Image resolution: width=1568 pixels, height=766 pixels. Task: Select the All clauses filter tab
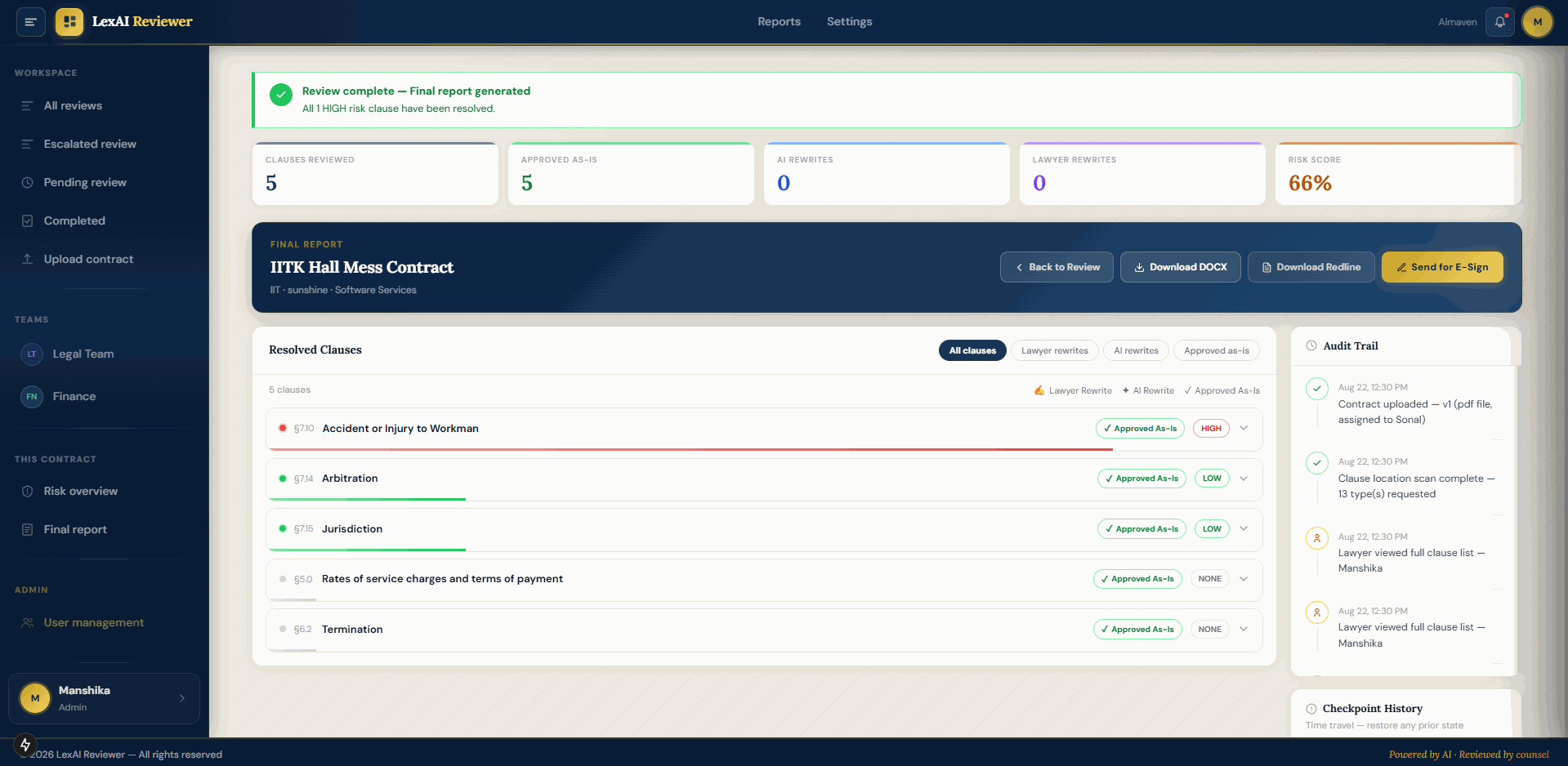pyautogui.click(x=972, y=351)
